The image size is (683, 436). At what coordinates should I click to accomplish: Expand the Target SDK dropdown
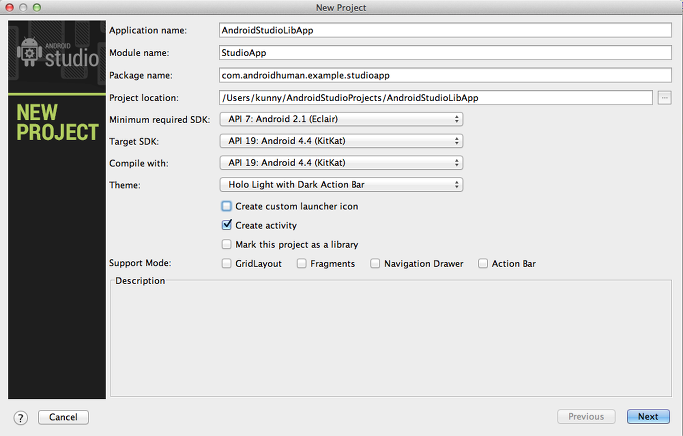(341, 141)
